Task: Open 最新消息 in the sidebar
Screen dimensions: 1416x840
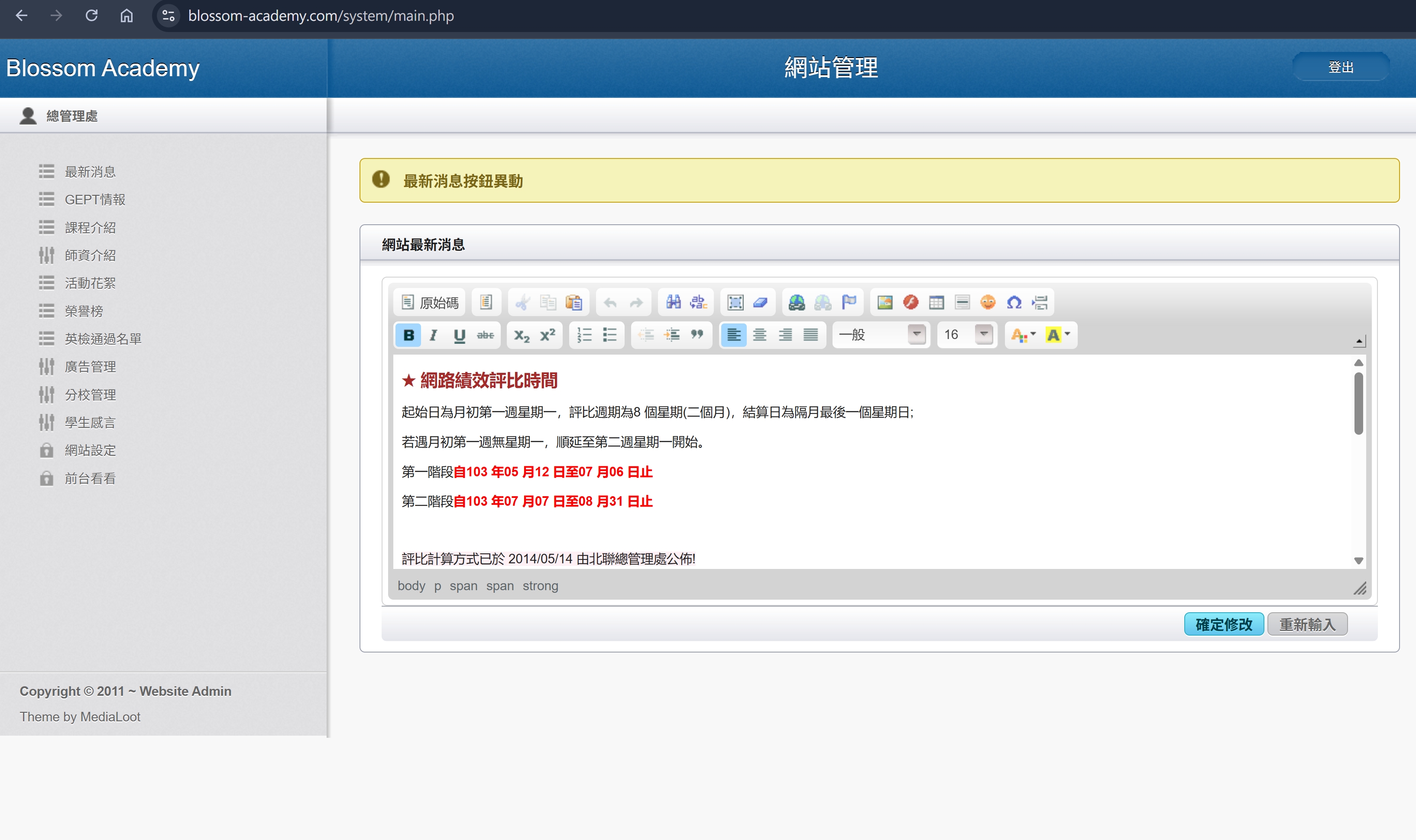Action: (x=90, y=171)
